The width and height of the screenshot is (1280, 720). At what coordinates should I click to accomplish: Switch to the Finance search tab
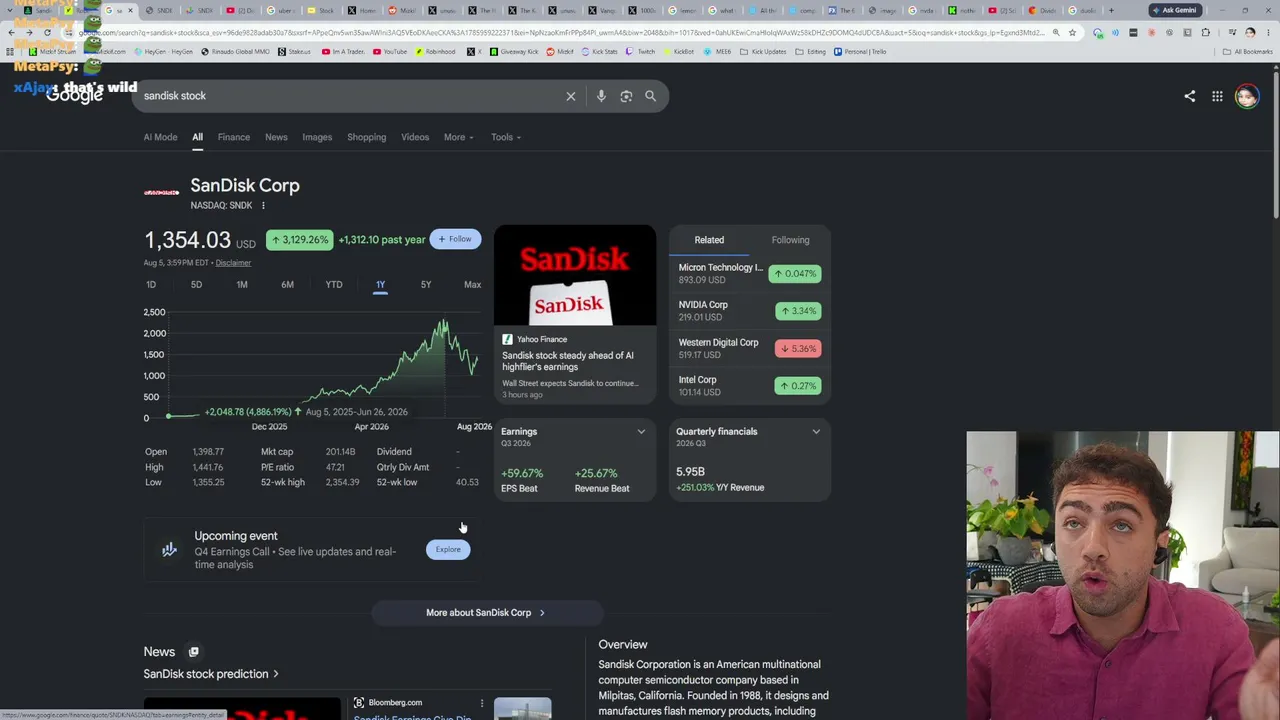(234, 137)
